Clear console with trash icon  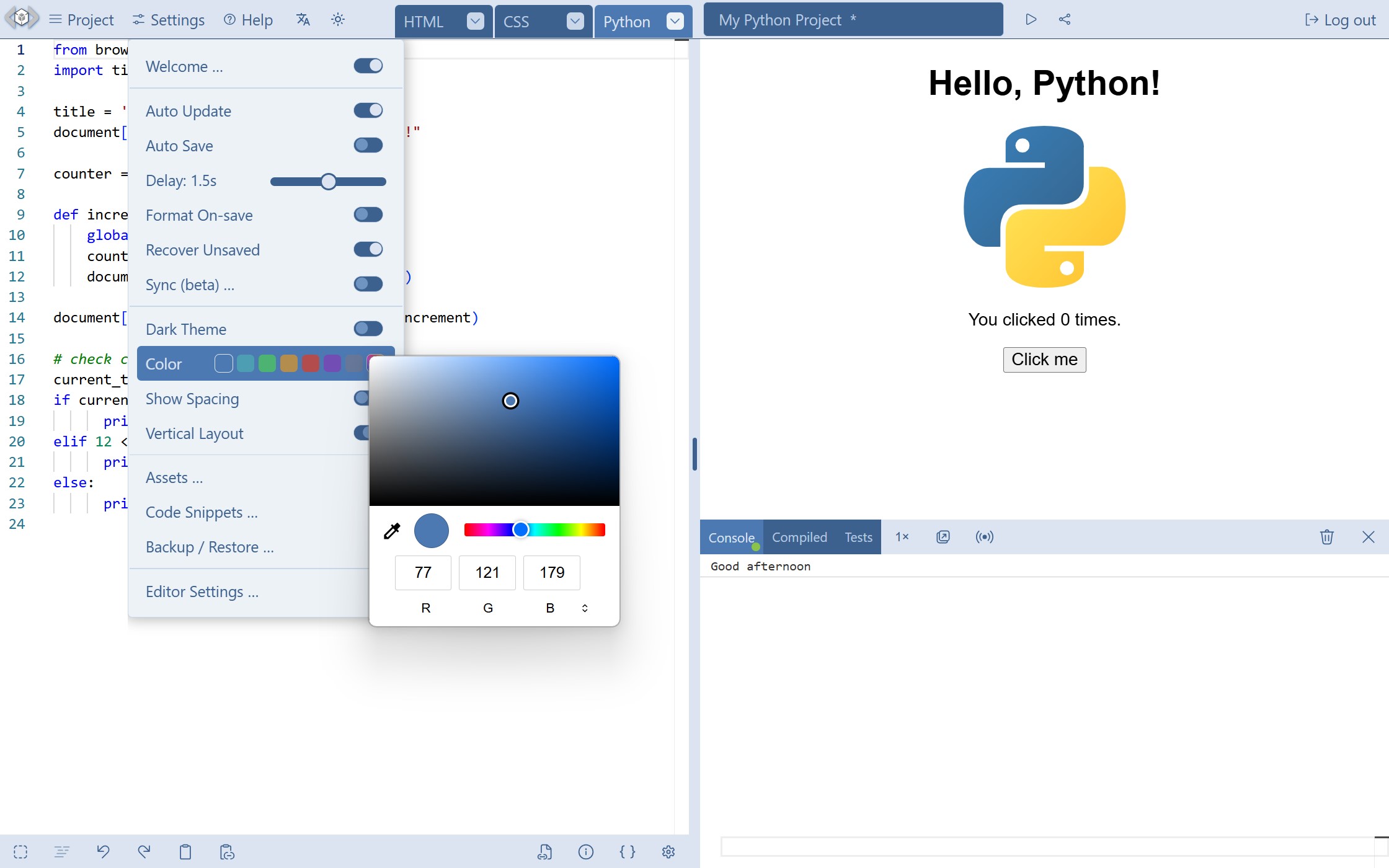click(1326, 537)
